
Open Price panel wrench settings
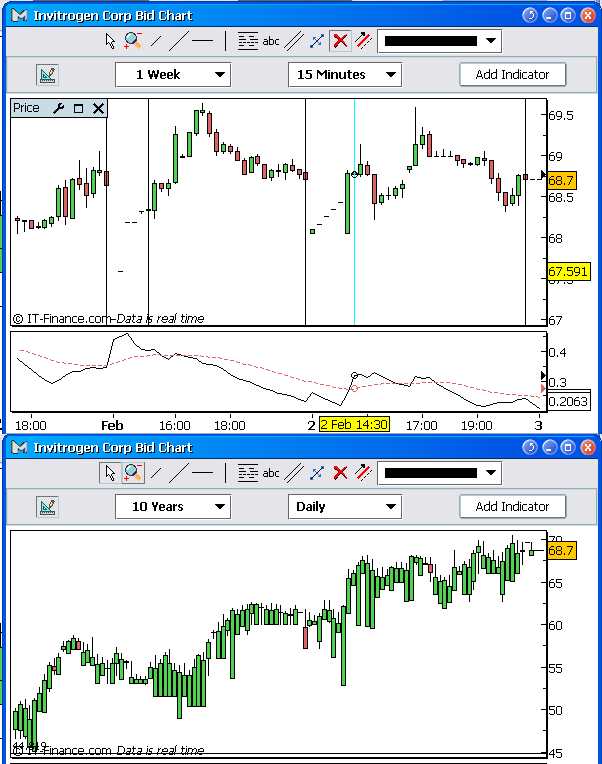pyautogui.click(x=58, y=108)
